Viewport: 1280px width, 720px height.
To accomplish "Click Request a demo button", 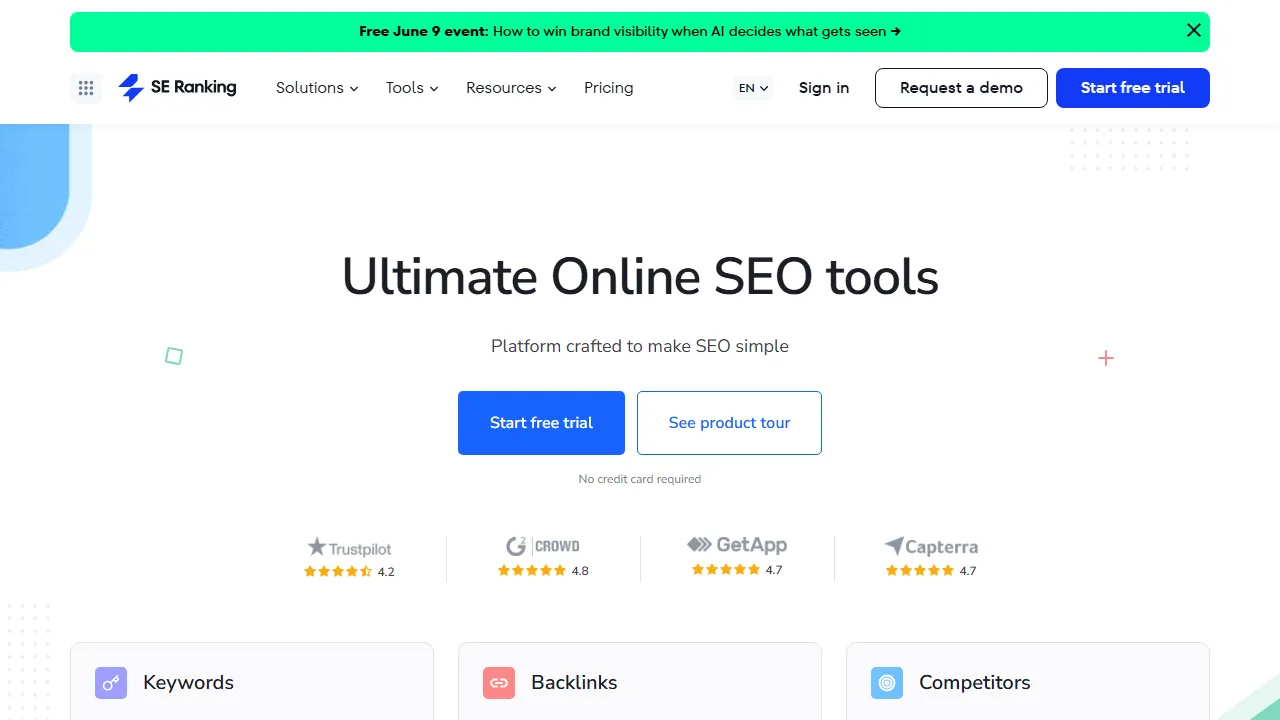I will coord(961,88).
